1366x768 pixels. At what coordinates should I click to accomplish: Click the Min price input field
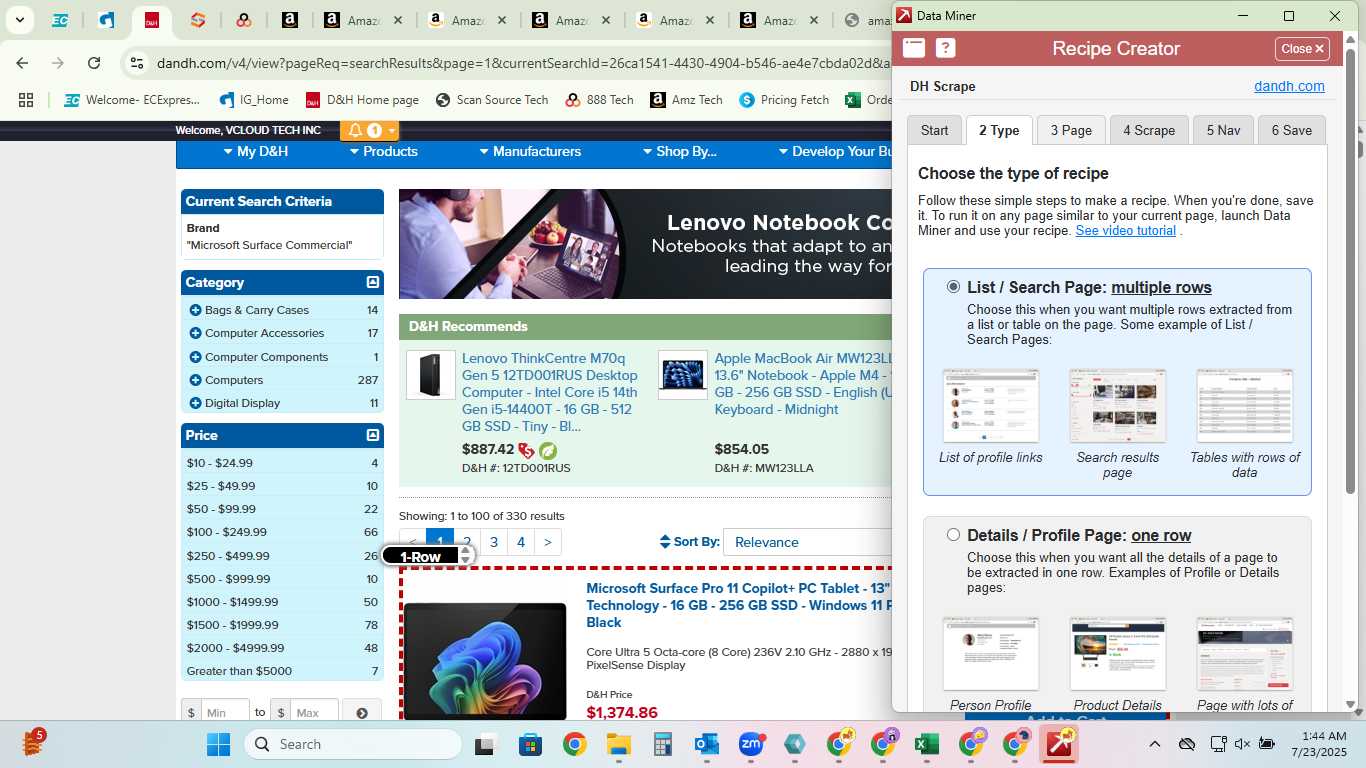click(x=225, y=712)
